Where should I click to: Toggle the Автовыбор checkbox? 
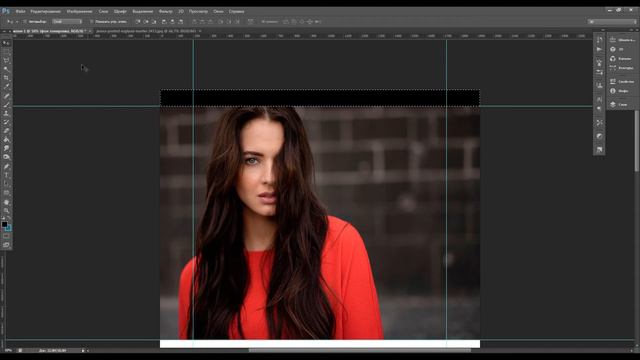click(x=24, y=22)
